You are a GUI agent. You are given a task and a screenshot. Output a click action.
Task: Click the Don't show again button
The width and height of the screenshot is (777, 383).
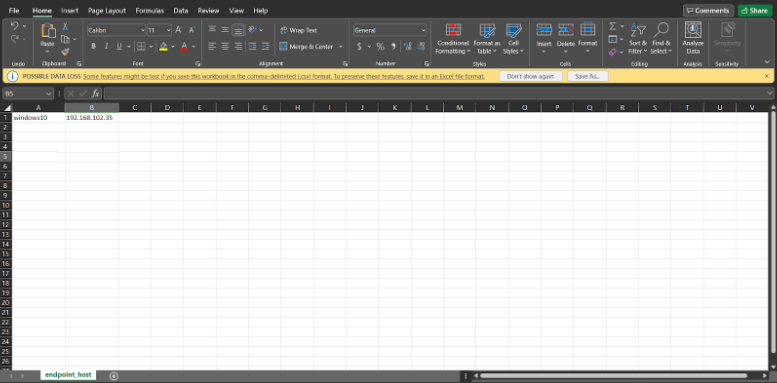coord(531,76)
